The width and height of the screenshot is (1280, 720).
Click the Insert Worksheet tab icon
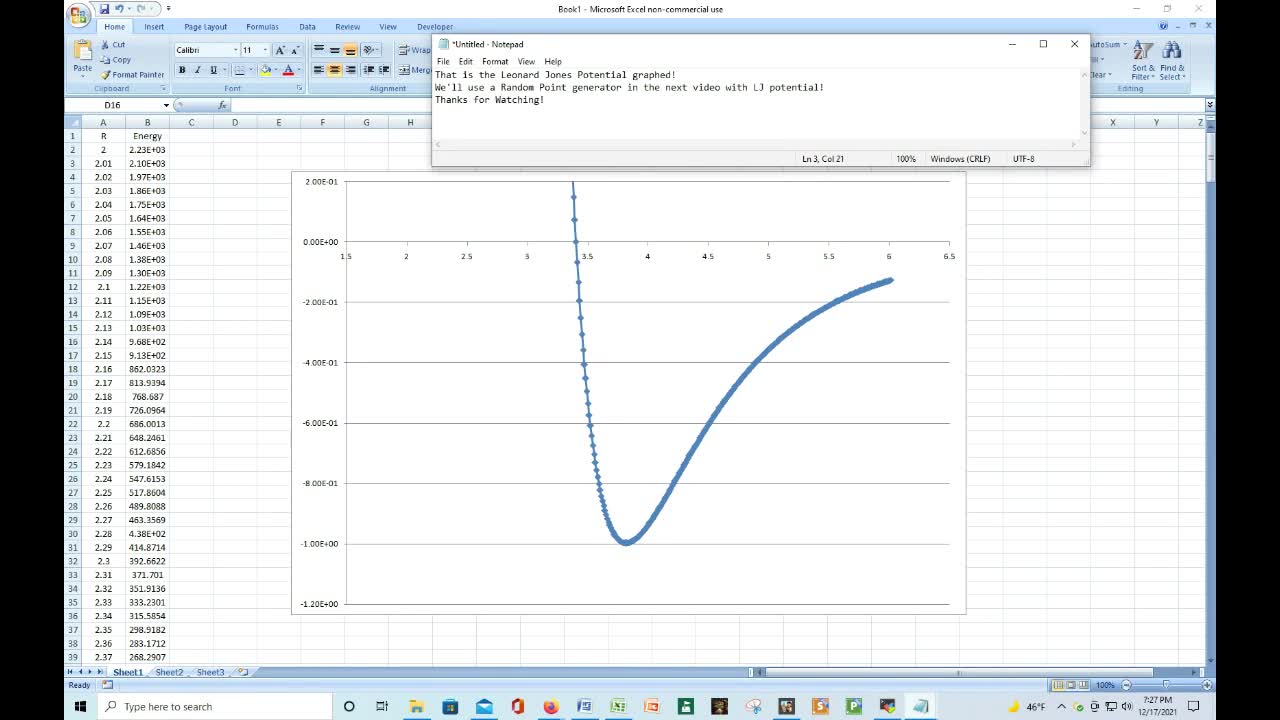coord(242,672)
